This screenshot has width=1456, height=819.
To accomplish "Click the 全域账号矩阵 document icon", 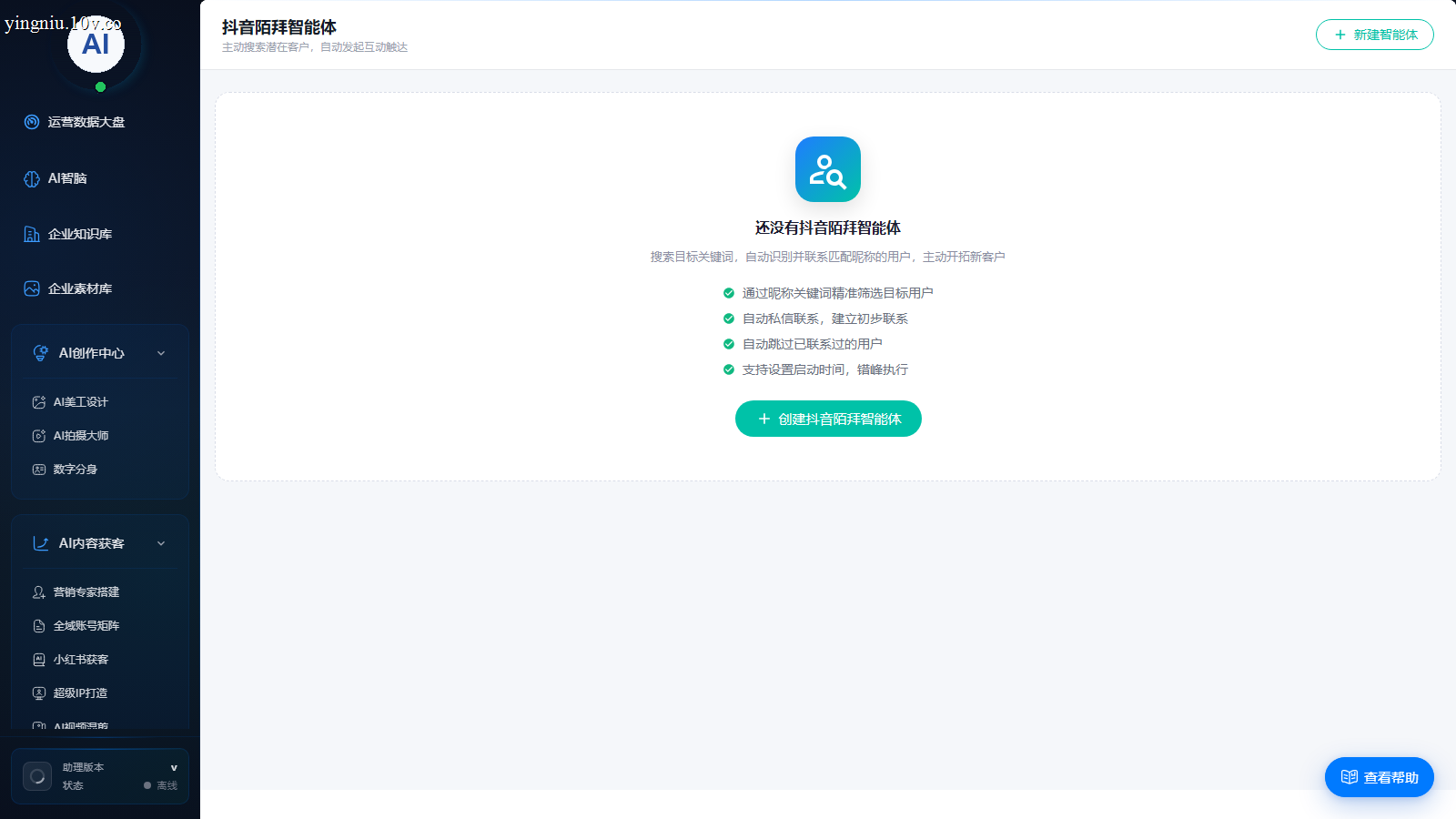I will [39, 626].
